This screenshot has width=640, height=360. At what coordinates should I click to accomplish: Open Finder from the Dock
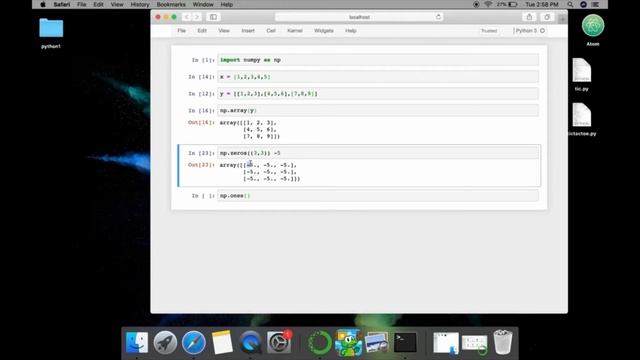coord(137,342)
